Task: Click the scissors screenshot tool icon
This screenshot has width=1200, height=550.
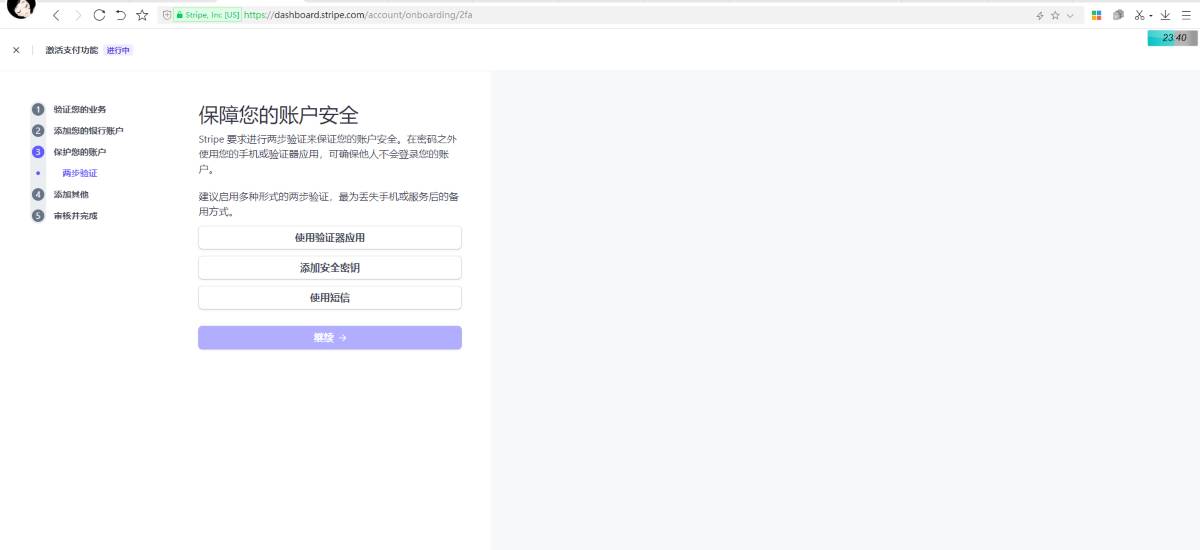Action: coord(1138,15)
